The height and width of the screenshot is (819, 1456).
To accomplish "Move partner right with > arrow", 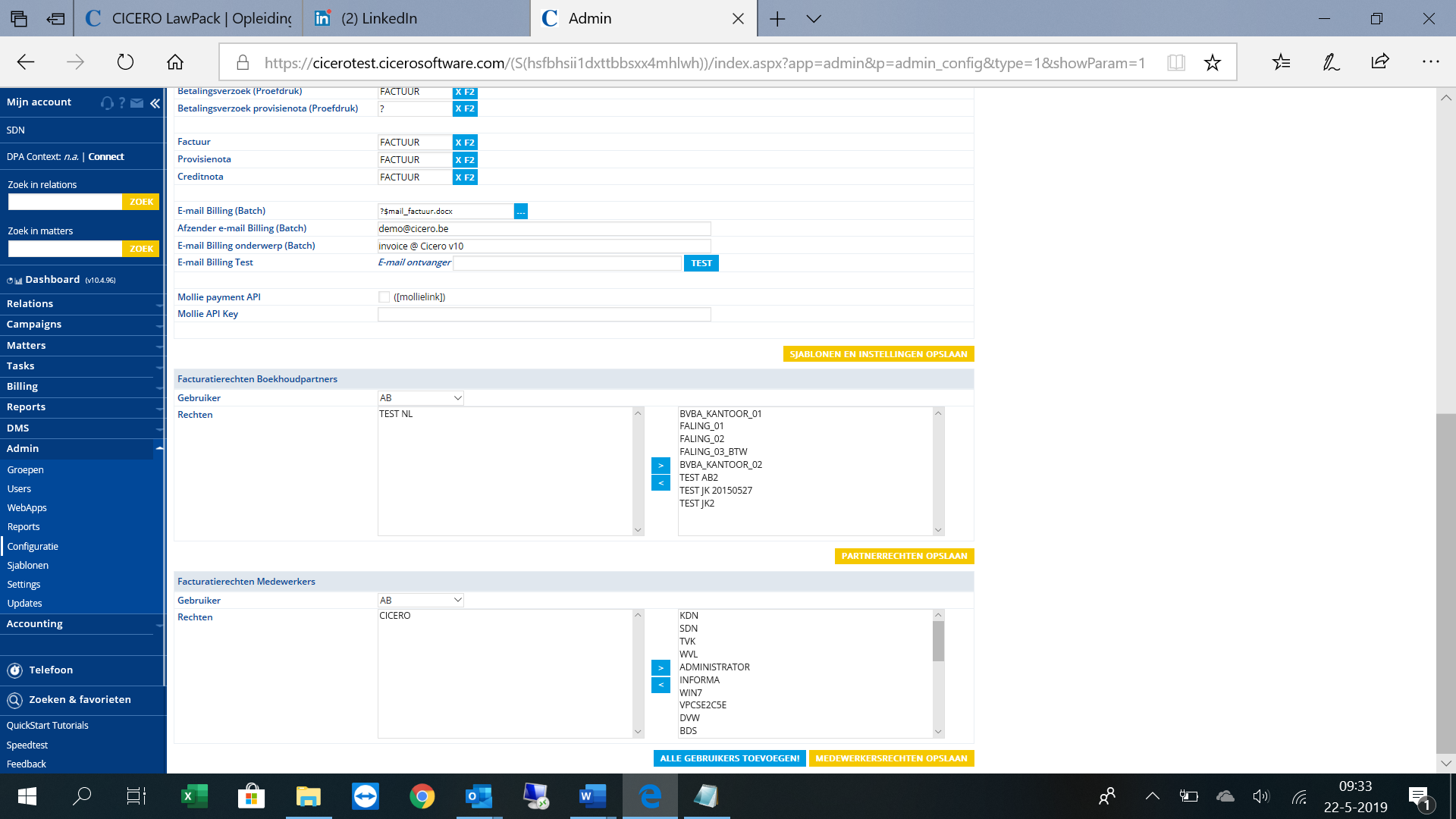I will tap(661, 466).
